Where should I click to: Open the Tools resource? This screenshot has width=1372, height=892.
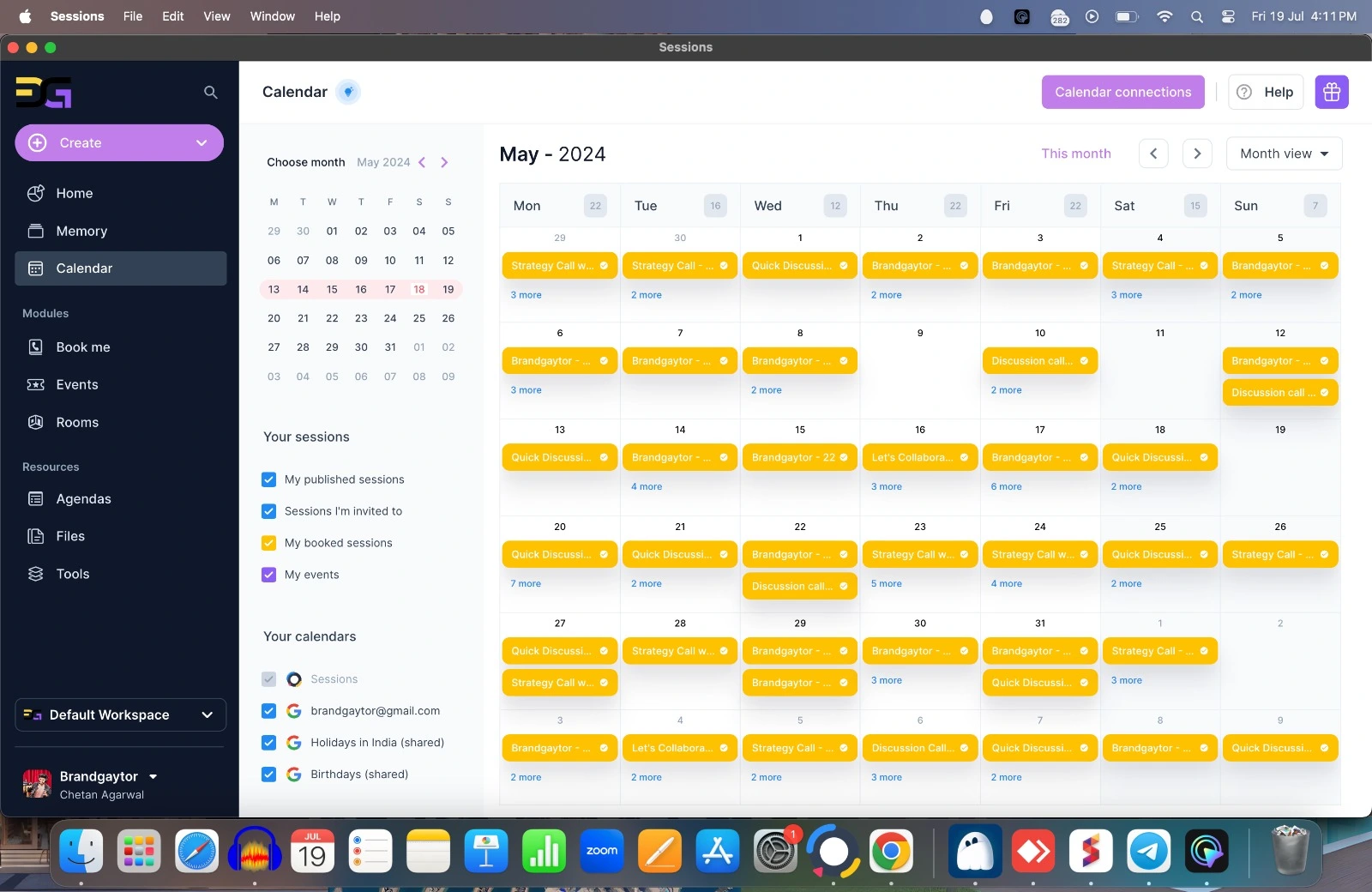tap(72, 574)
